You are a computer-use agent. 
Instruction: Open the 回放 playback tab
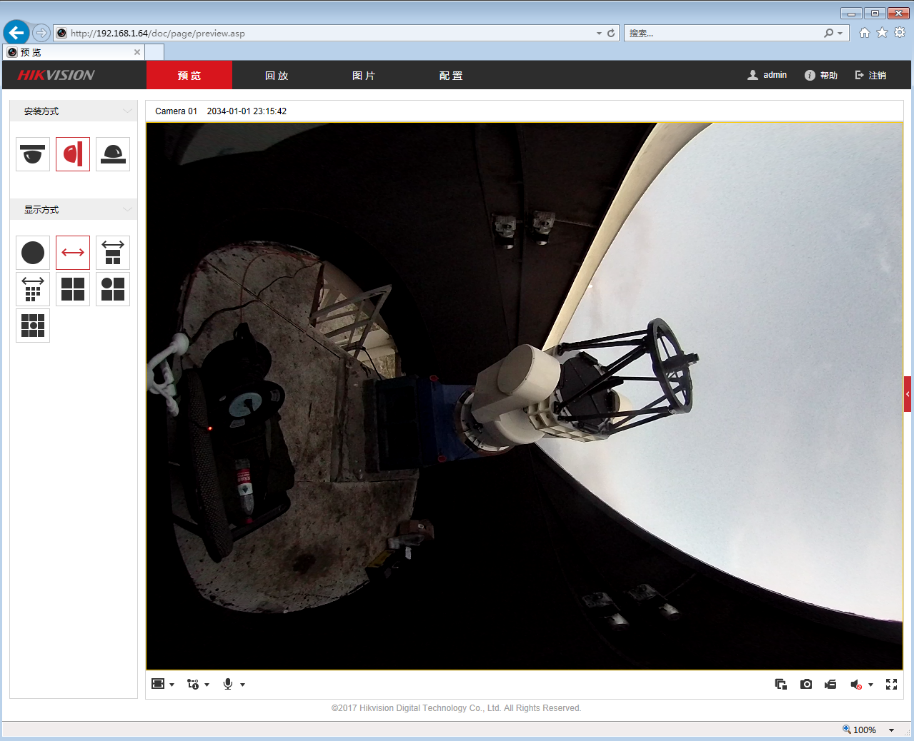276,75
